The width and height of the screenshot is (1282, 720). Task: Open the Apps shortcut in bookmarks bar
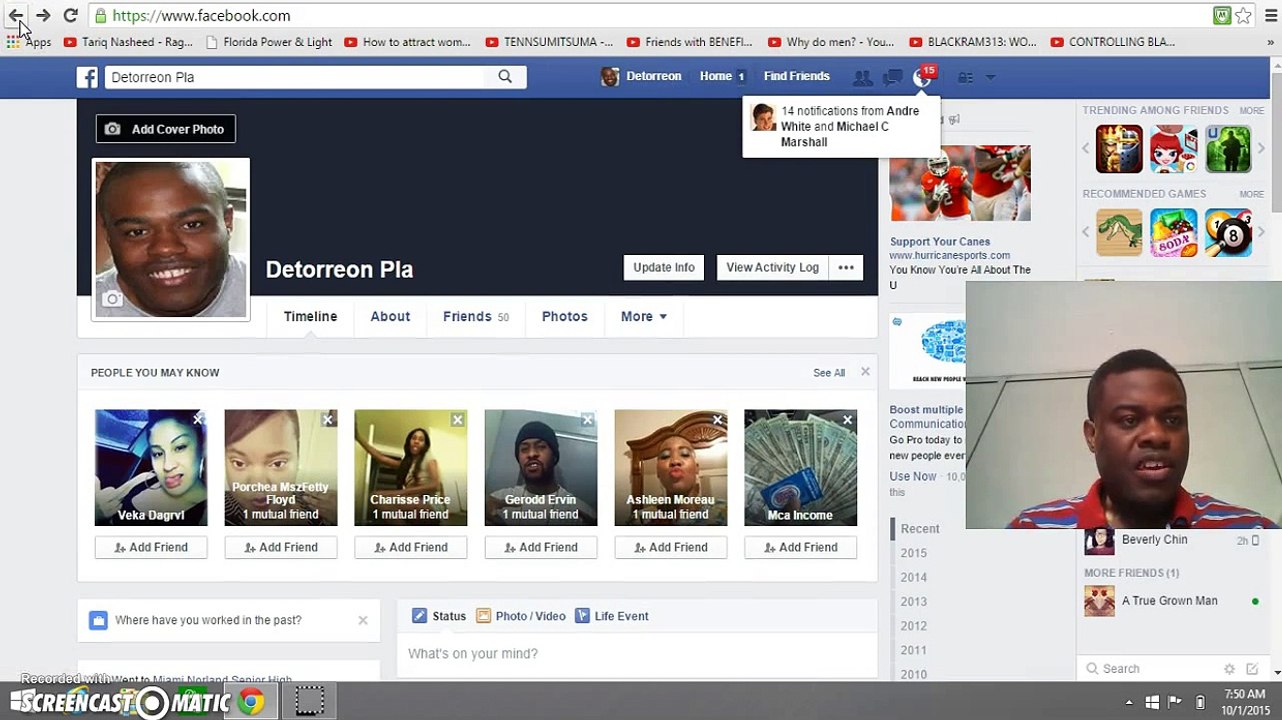29,42
